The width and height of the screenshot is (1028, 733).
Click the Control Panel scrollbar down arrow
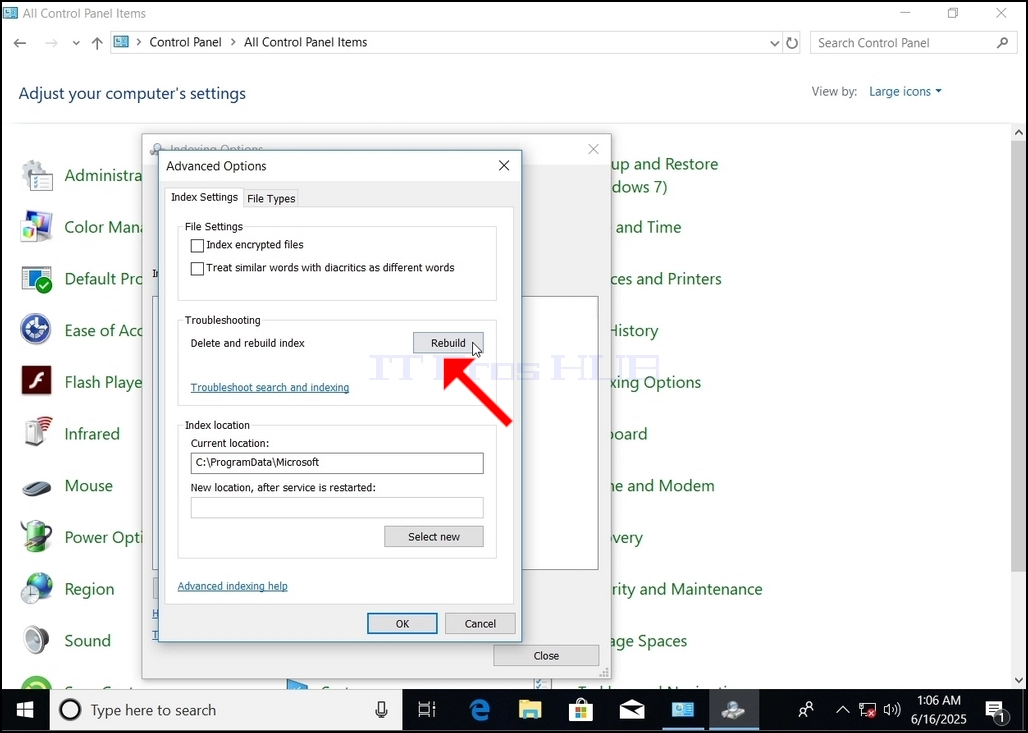tap(1018, 680)
